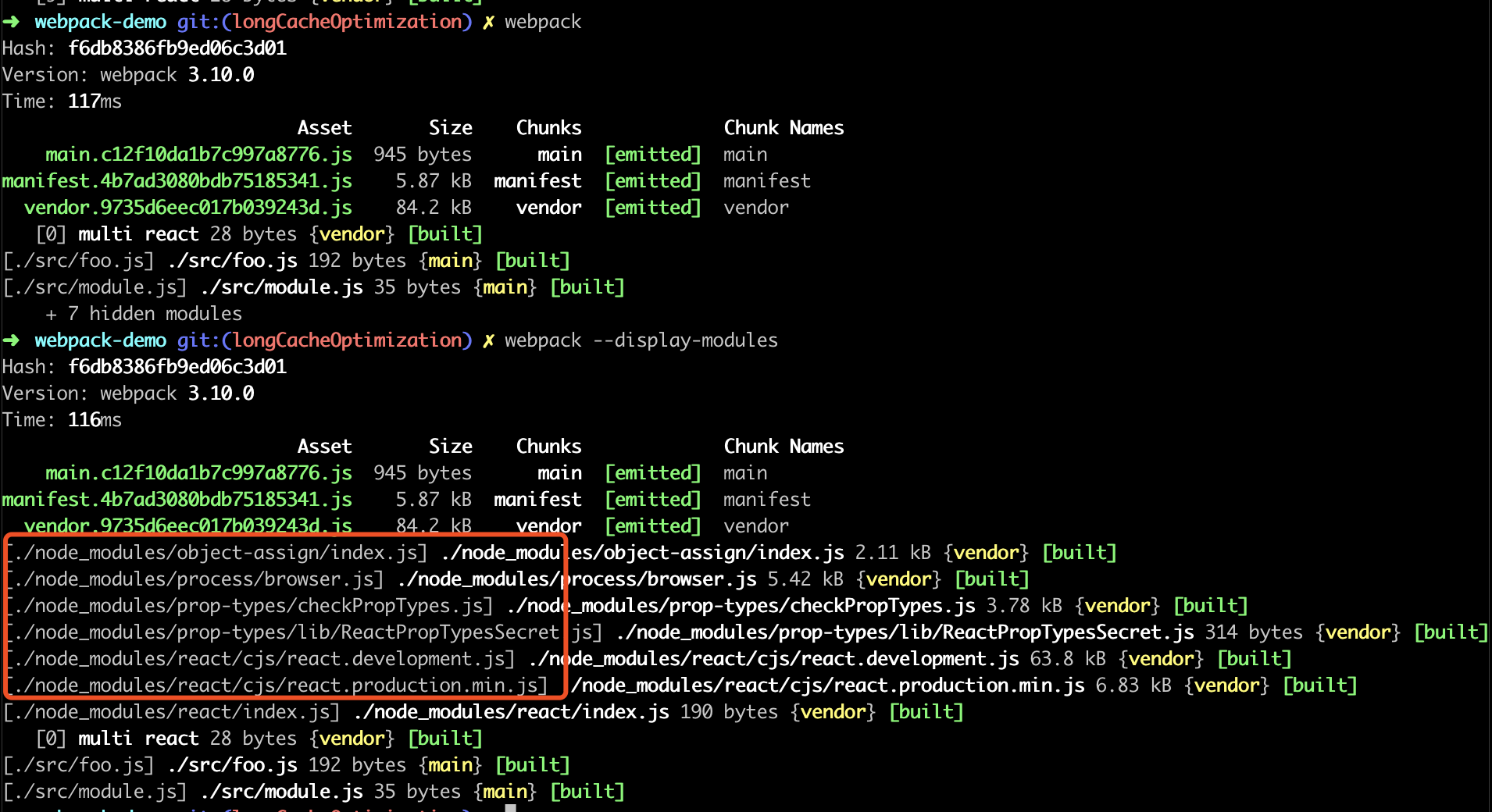
Task: Click the 'Version: webpack 3.10.0' line above 'Time: 116ms'
Action: [x=128, y=394]
